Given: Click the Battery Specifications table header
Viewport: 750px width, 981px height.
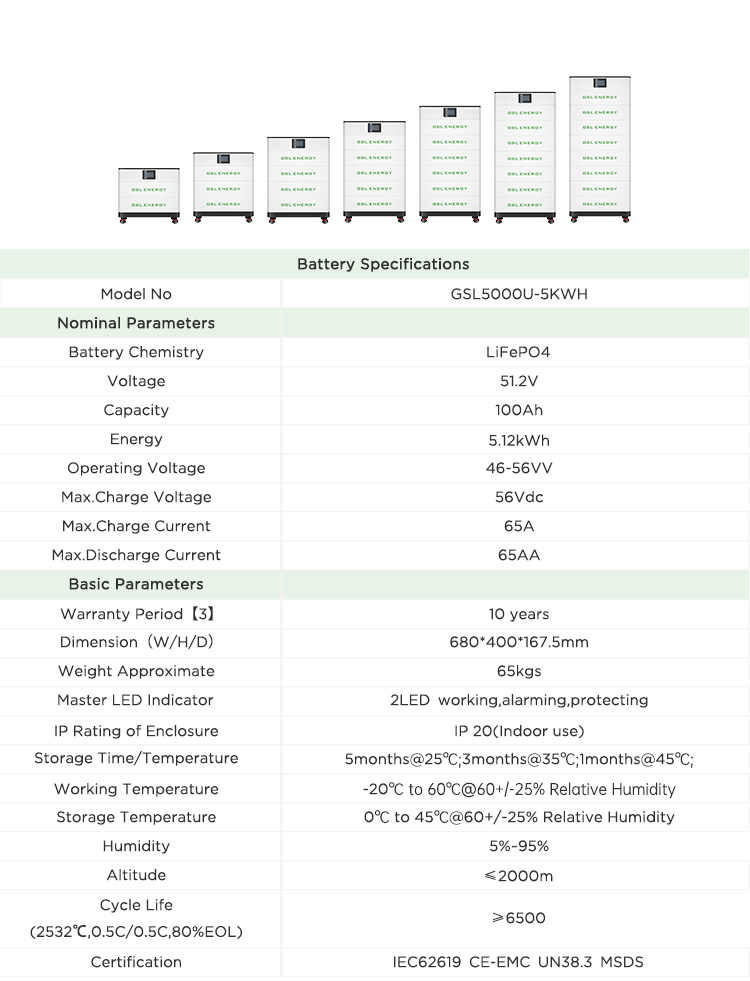Looking at the screenshot, I should tap(383, 264).
